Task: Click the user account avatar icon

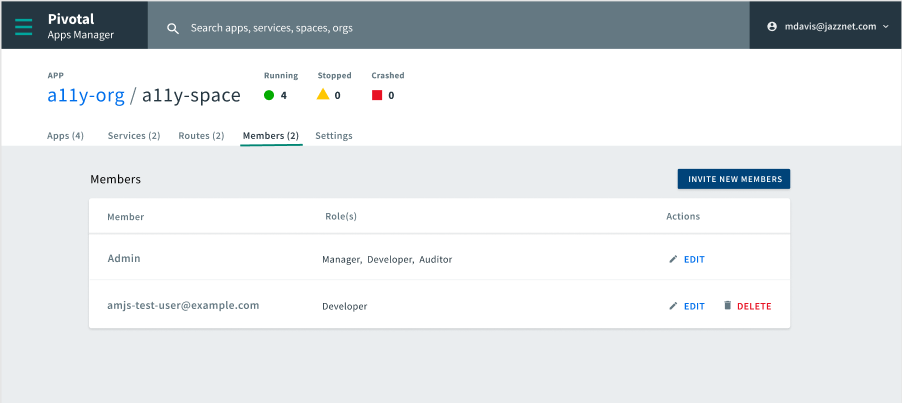Action: (772, 27)
